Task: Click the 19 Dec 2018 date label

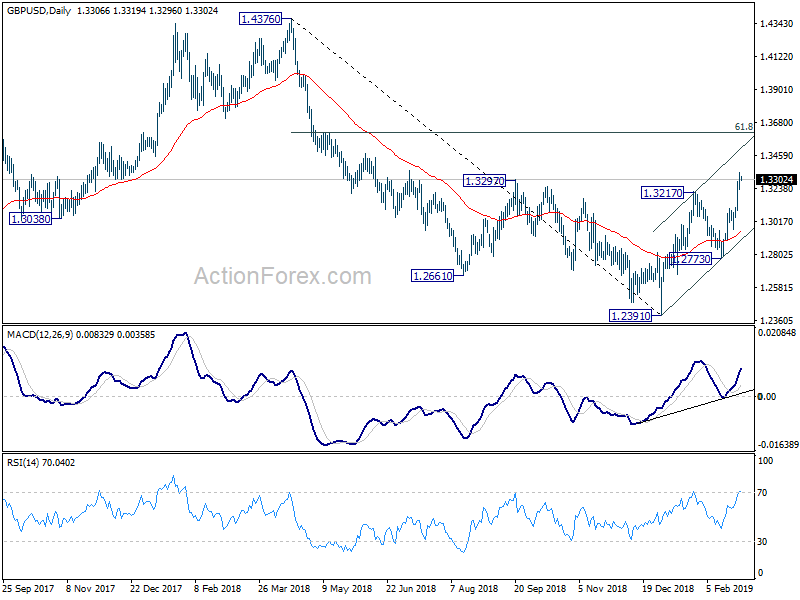Action: click(x=668, y=588)
